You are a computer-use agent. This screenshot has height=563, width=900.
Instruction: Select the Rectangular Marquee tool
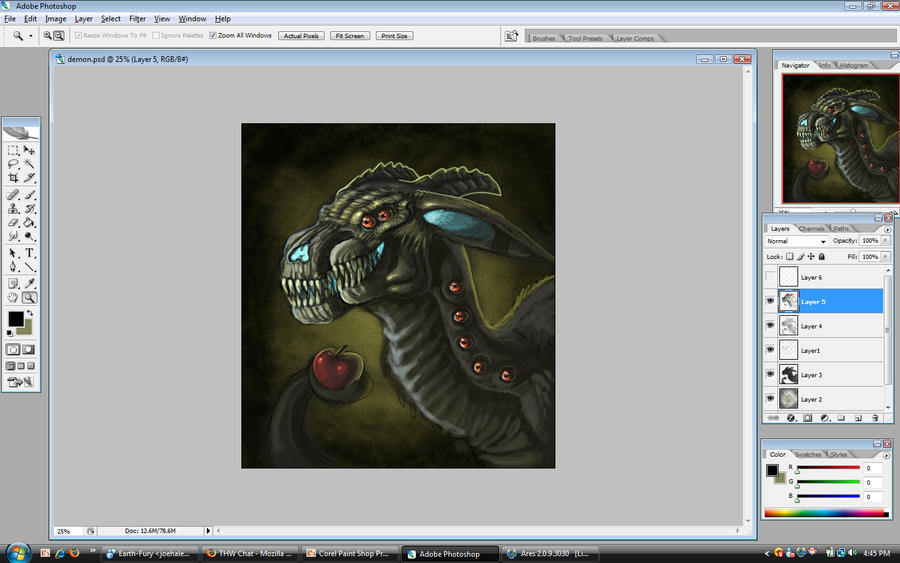tap(13, 150)
